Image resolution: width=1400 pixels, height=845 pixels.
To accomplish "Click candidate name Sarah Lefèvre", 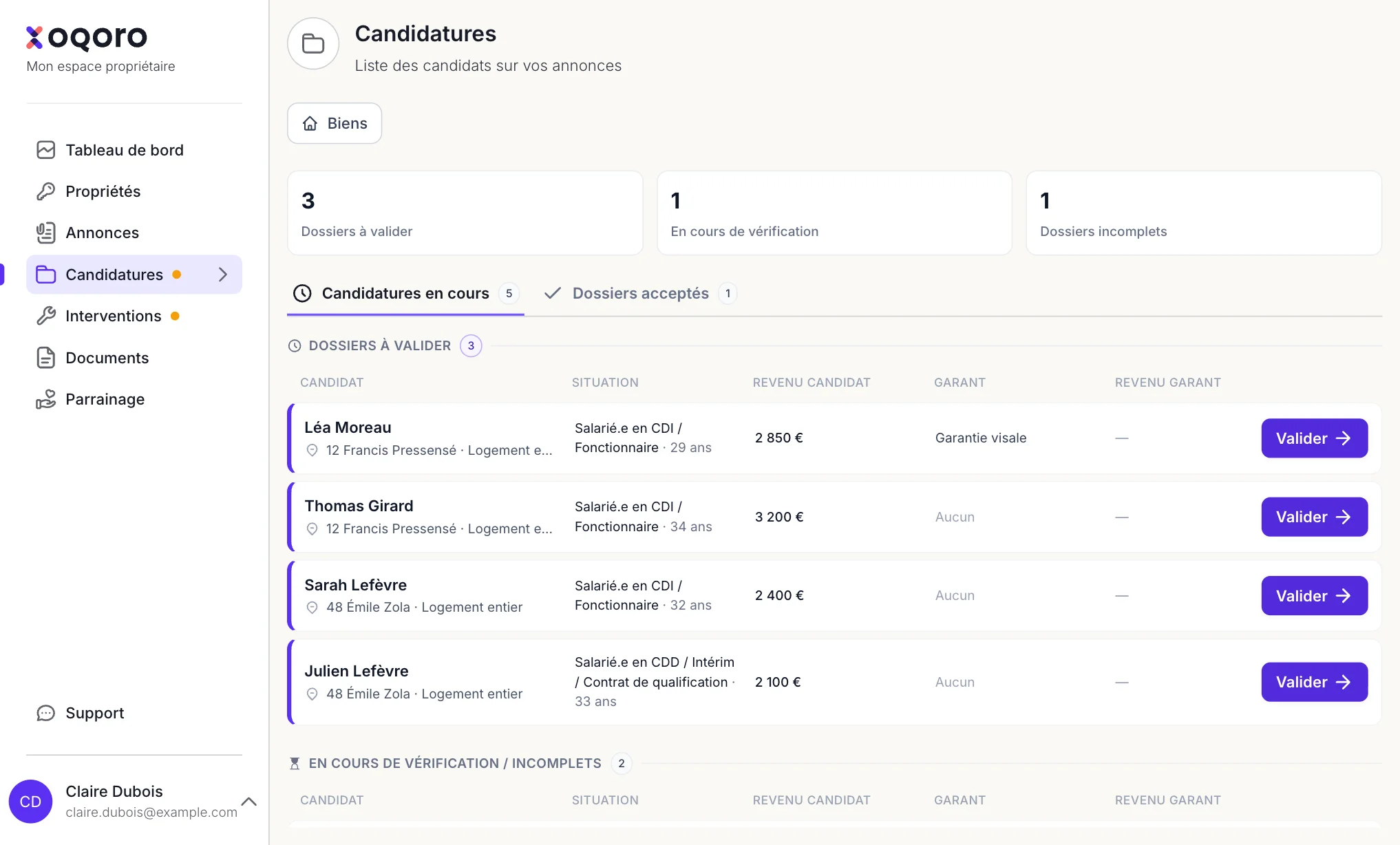I will 355,585.
